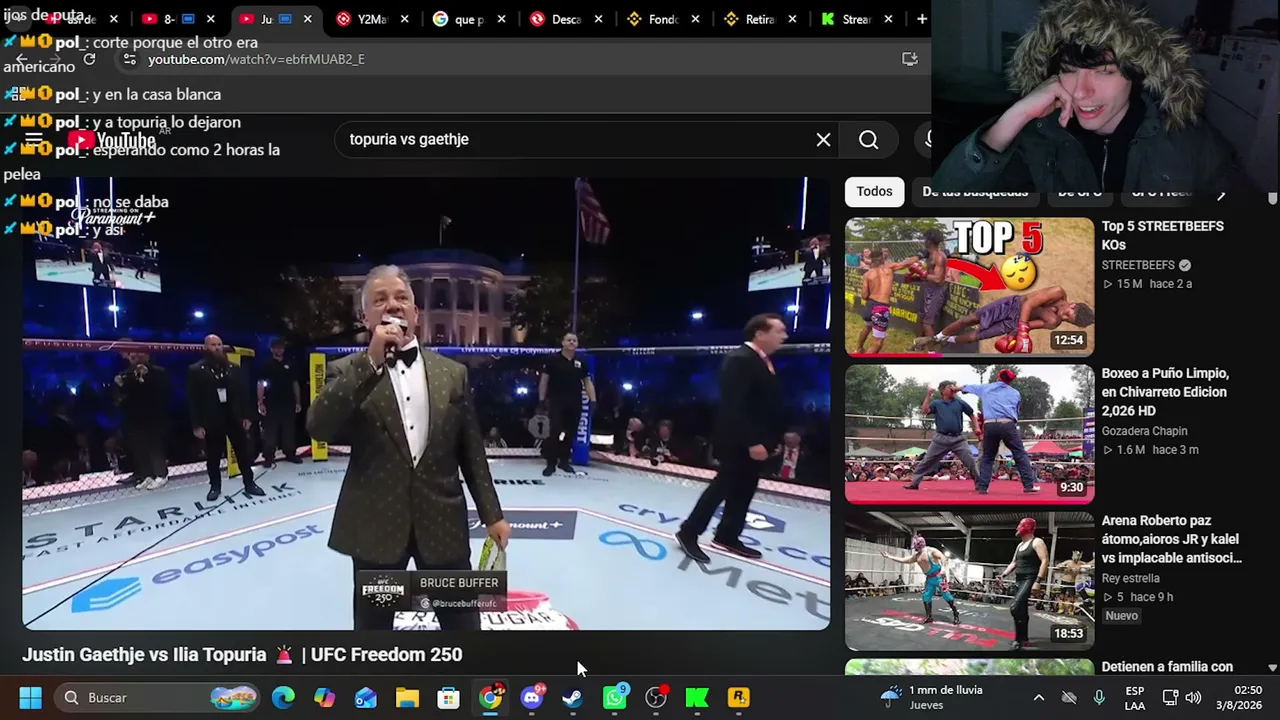Open Rockstar Games Launcher from the taskbar
1280x720 pixels.
pyautogui.click(x=738, y=697)
